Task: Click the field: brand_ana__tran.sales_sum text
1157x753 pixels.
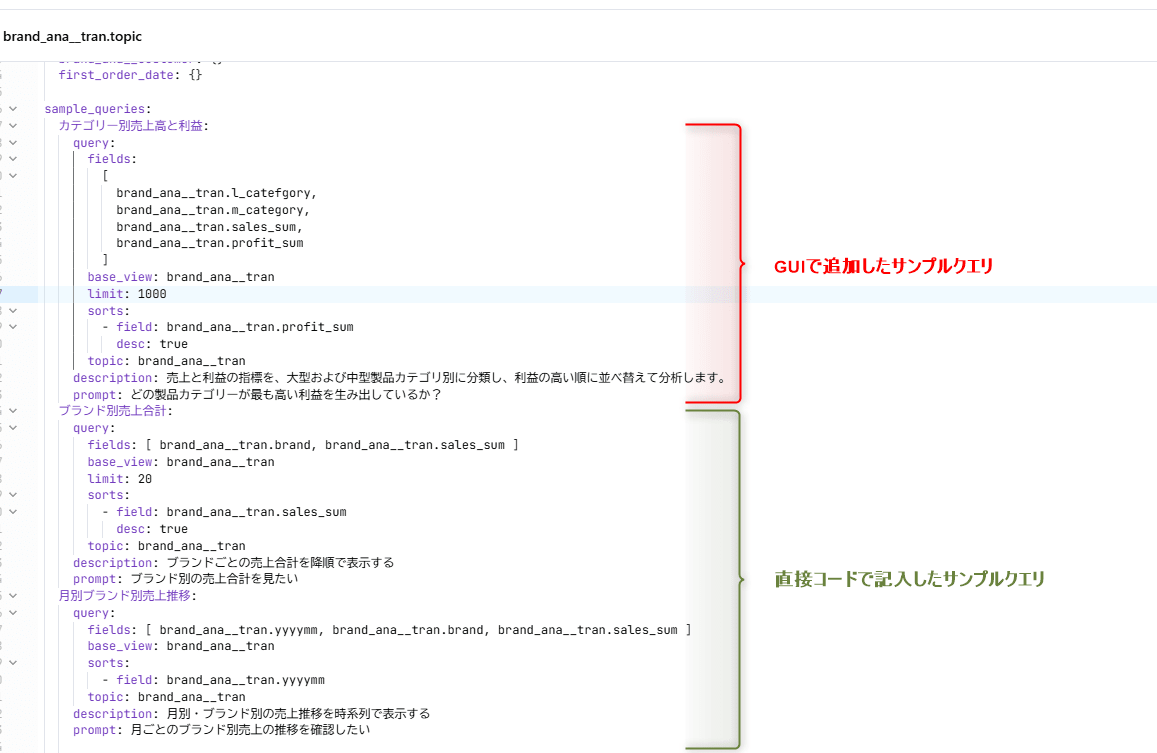Action: point(231,512)
